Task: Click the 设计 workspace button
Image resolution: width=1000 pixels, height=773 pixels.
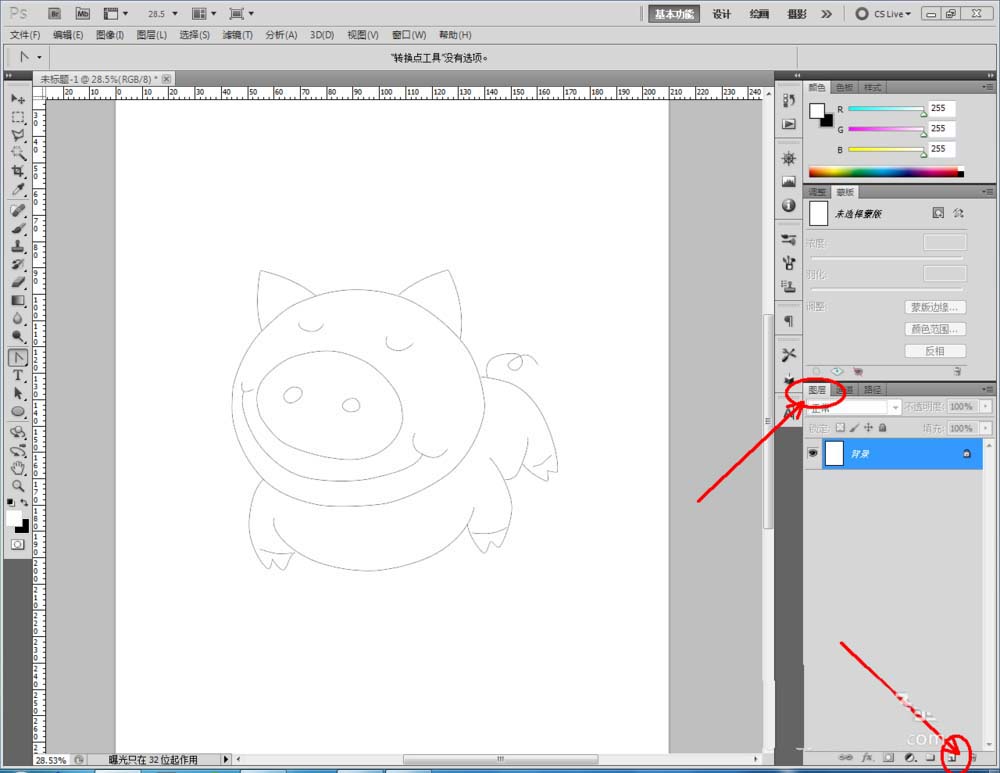Action: click(x=722, y=14)
